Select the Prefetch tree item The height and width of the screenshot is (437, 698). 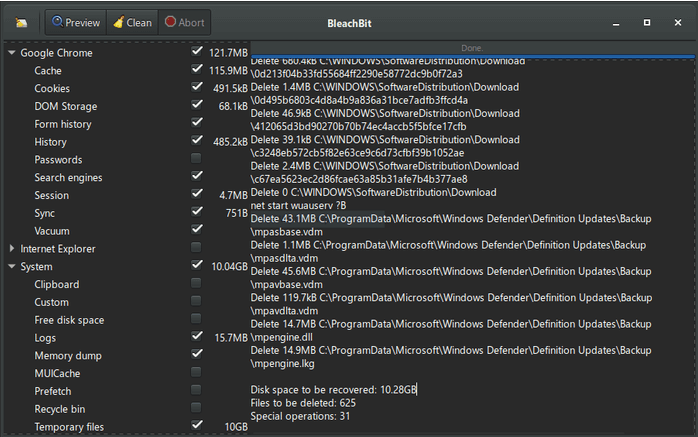coord(53,391)
